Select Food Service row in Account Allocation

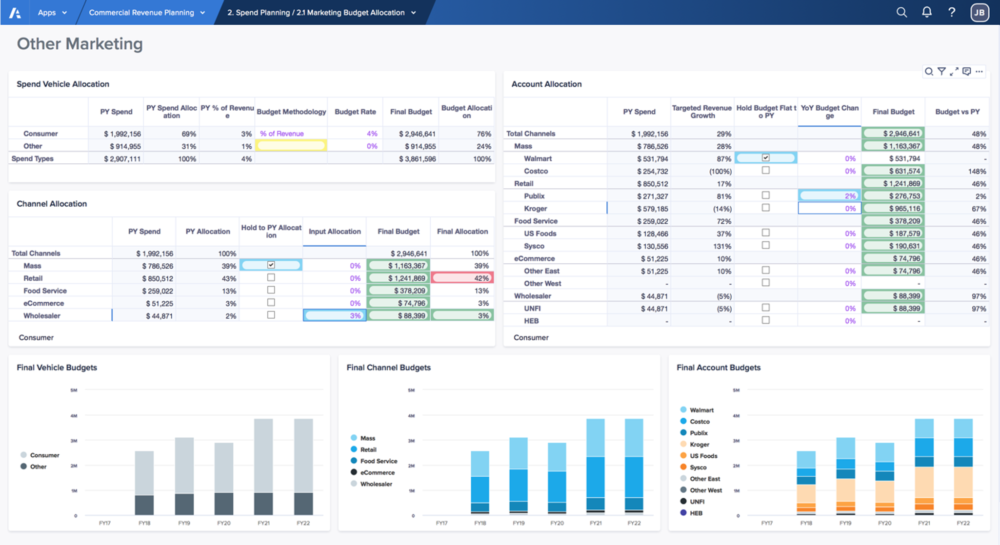746,221
